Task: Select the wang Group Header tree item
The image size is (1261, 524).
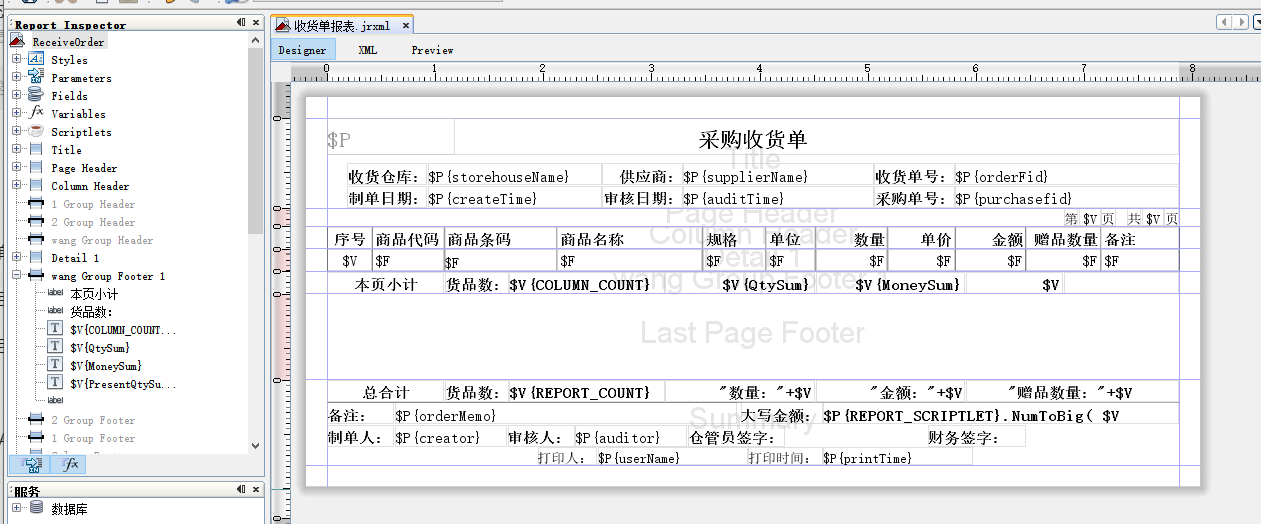Action: point(102,240)
